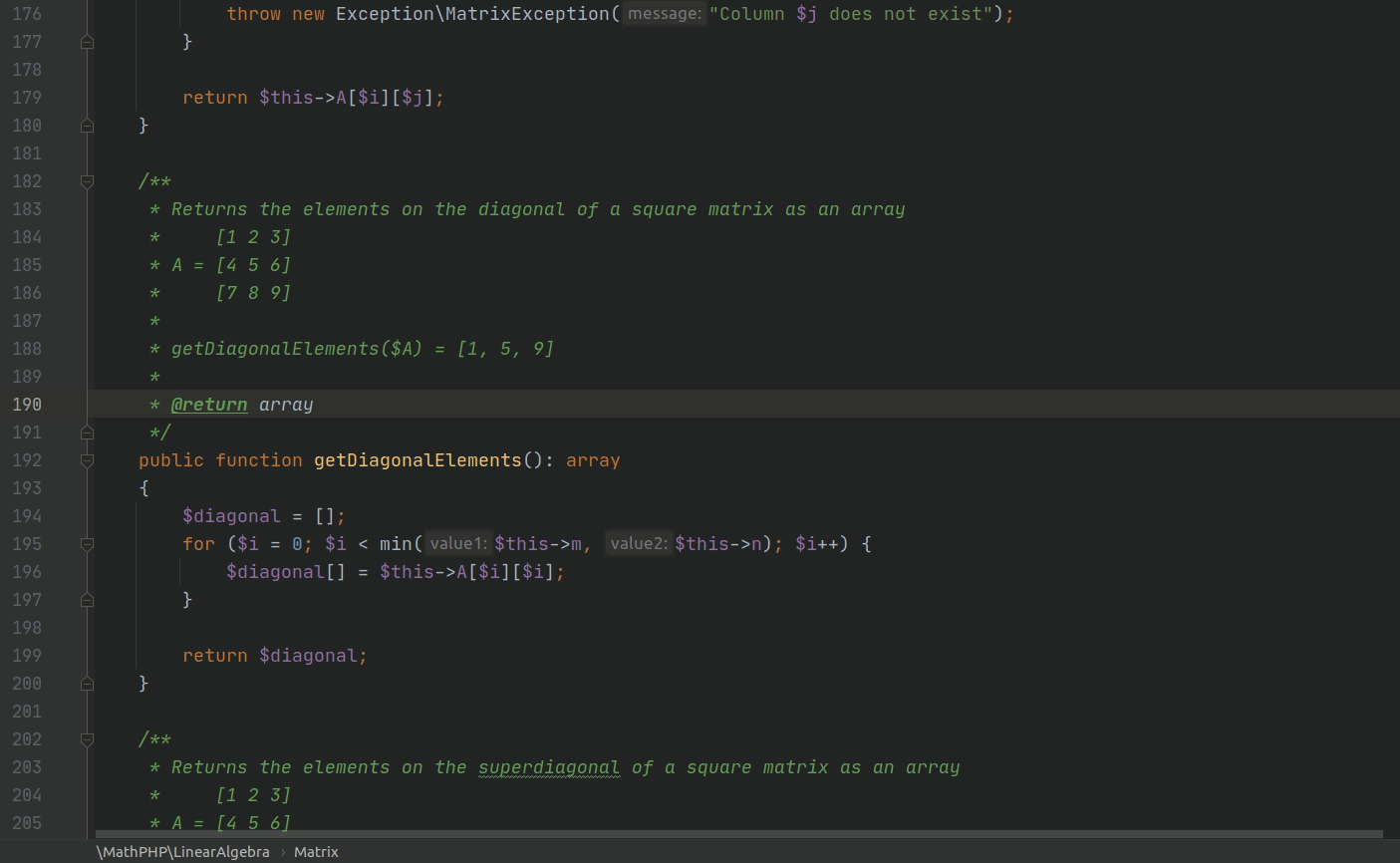Click Exception\MatrixException class reference
The width and height of the screenshot is (1400, 863).
[x=472, y=14]
